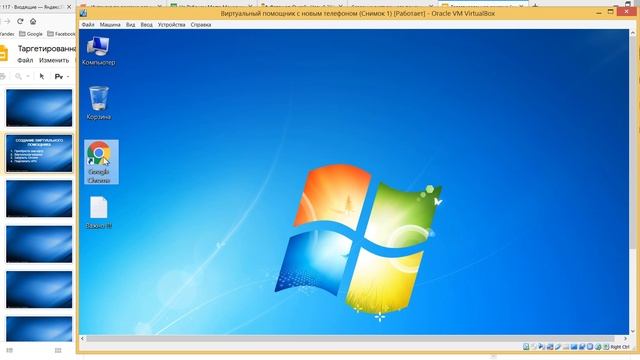Screen dimensions: 640x360
Task: Minimize the VirtualBox window
Action: (x=598, y=13)
